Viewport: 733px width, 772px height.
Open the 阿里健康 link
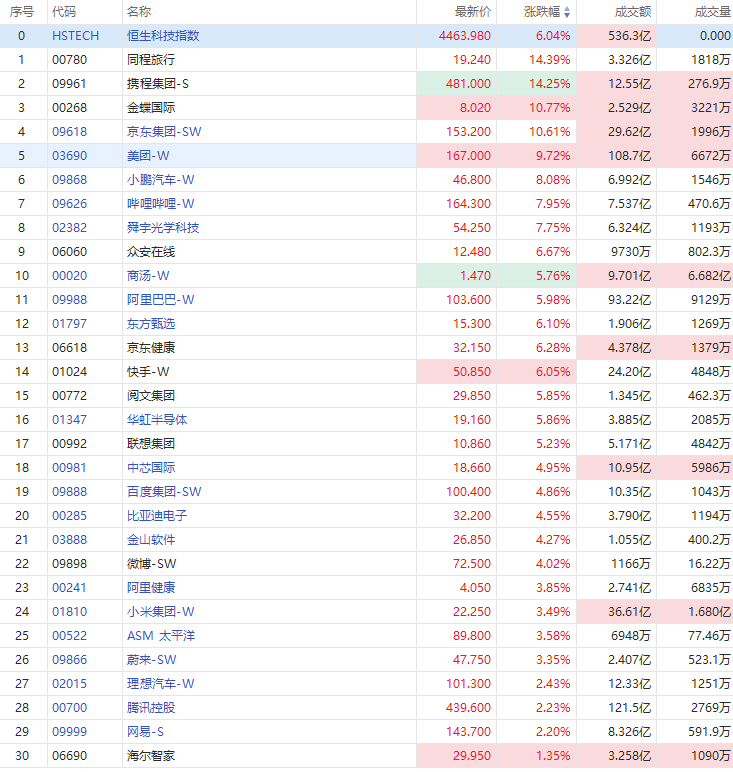pos(151,588)
